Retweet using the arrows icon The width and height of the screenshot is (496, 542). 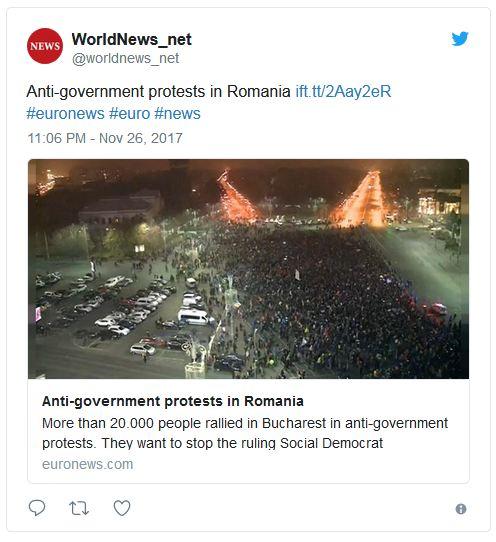point(79,508)
